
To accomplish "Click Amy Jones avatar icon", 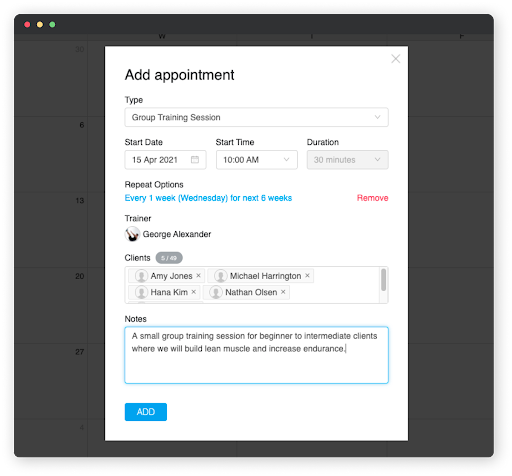I will (141, 276).
